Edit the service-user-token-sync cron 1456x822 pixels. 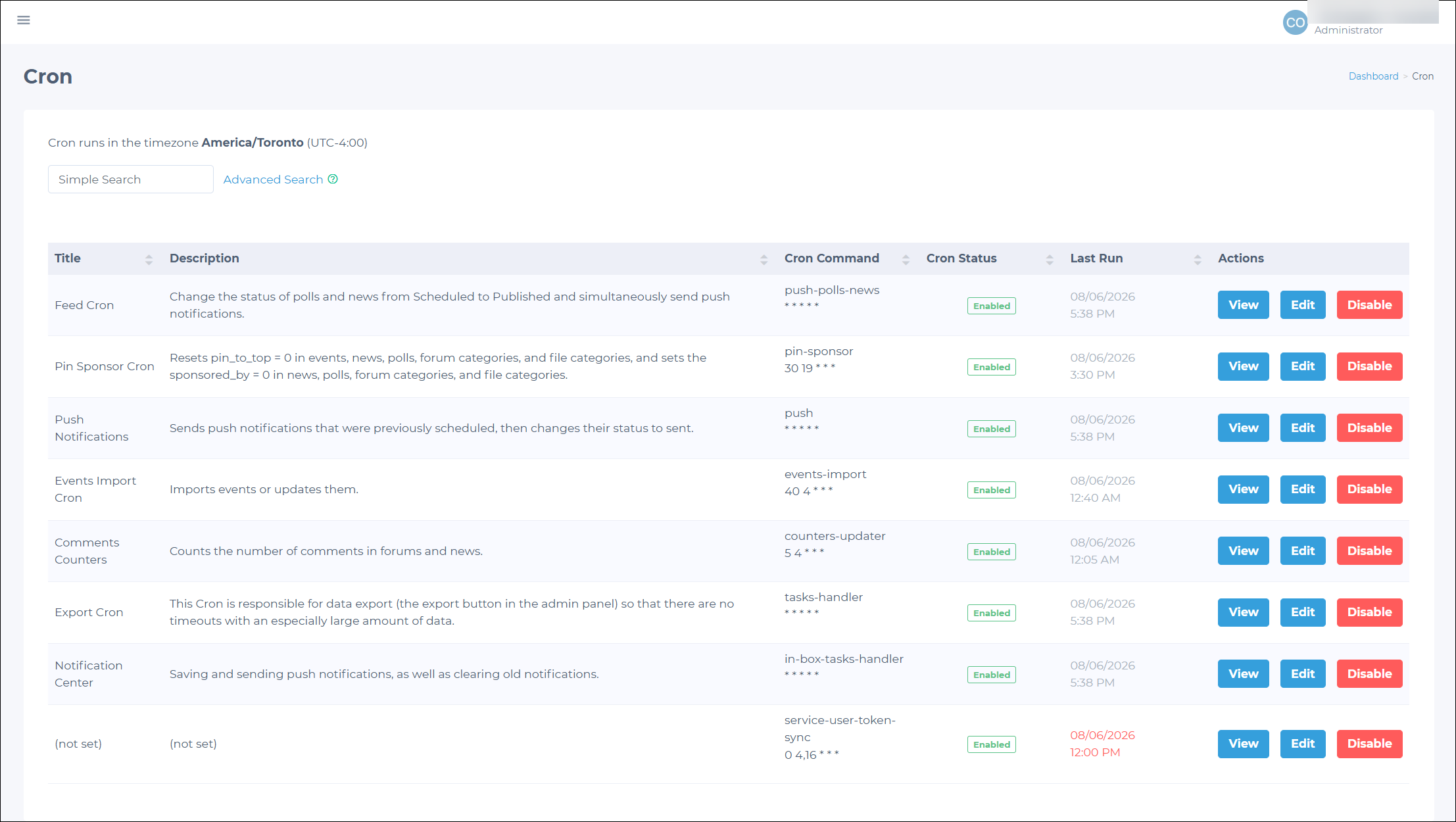point(1302,744)
